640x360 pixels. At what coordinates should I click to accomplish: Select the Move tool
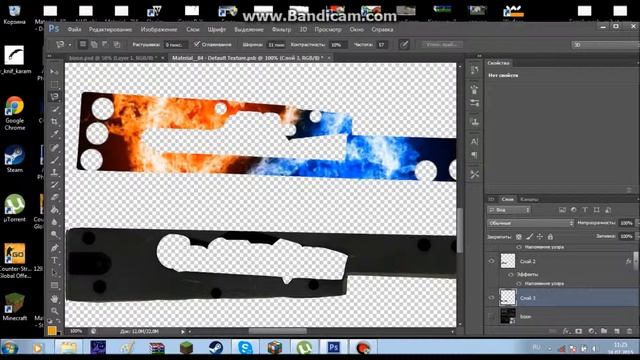pyautogui.click(x=54, y=71)
